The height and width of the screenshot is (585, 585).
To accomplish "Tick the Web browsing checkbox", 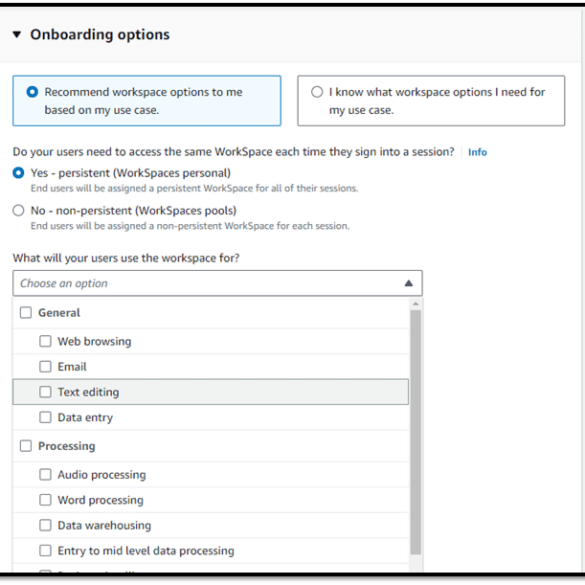I will 45,341.
